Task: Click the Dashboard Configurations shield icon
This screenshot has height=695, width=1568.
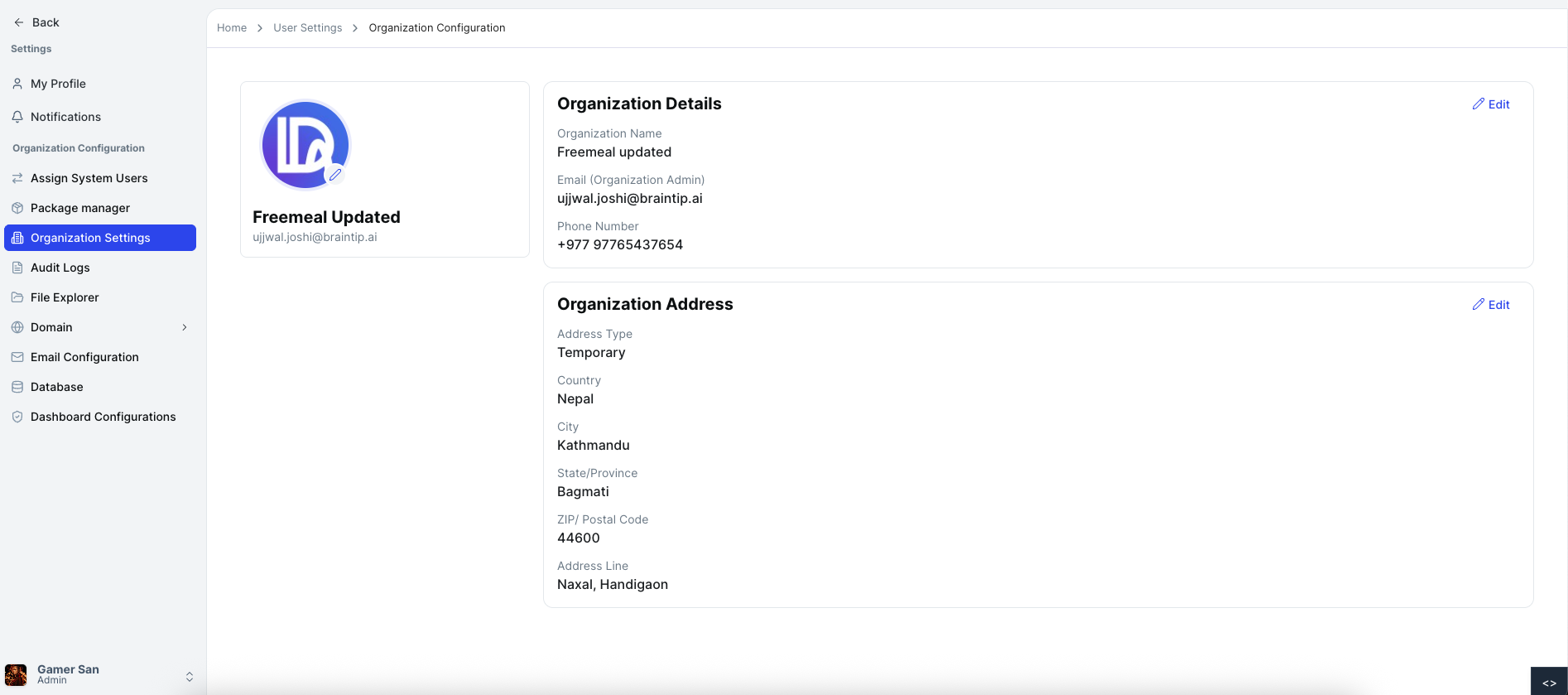Action: [x=17, y=417]
